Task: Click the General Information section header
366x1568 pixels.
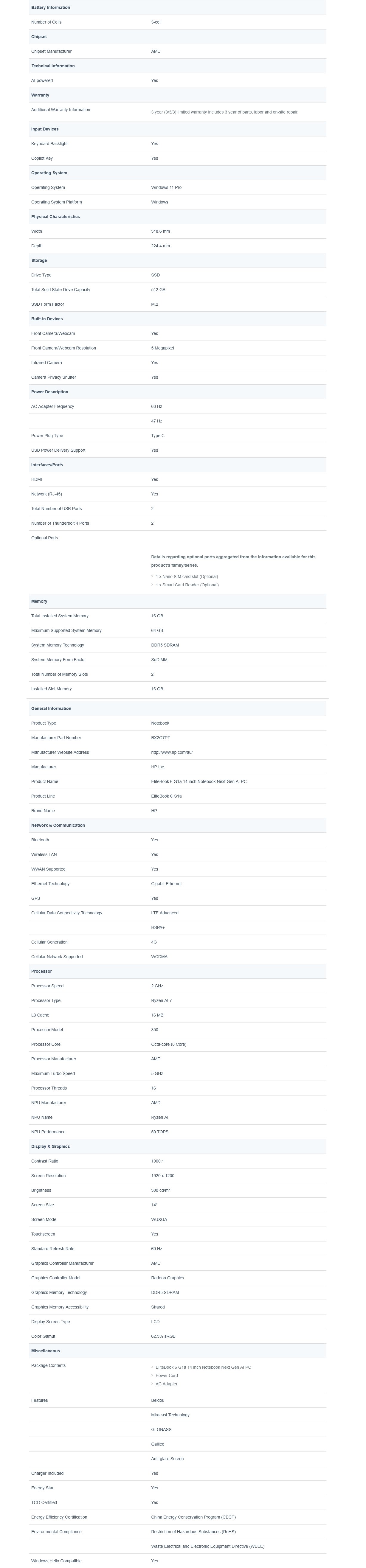Action: 51,708
